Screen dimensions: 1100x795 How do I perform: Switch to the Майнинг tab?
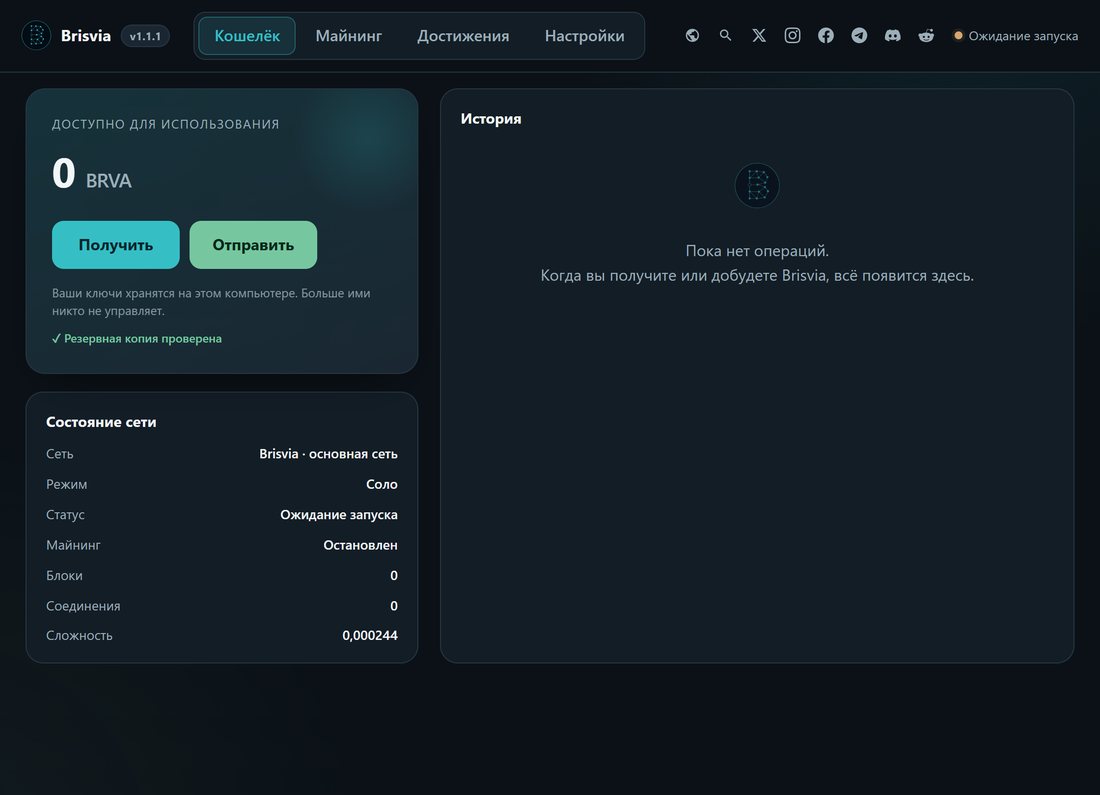[x=349, y=36]
